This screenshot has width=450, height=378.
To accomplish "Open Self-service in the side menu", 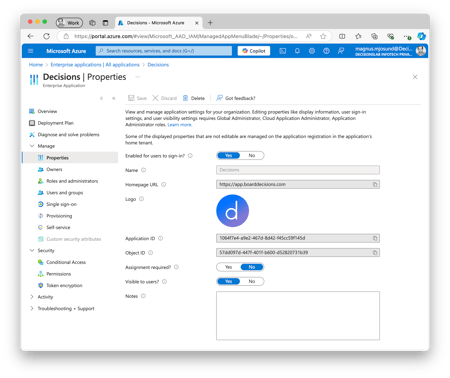I will point(58,227).
